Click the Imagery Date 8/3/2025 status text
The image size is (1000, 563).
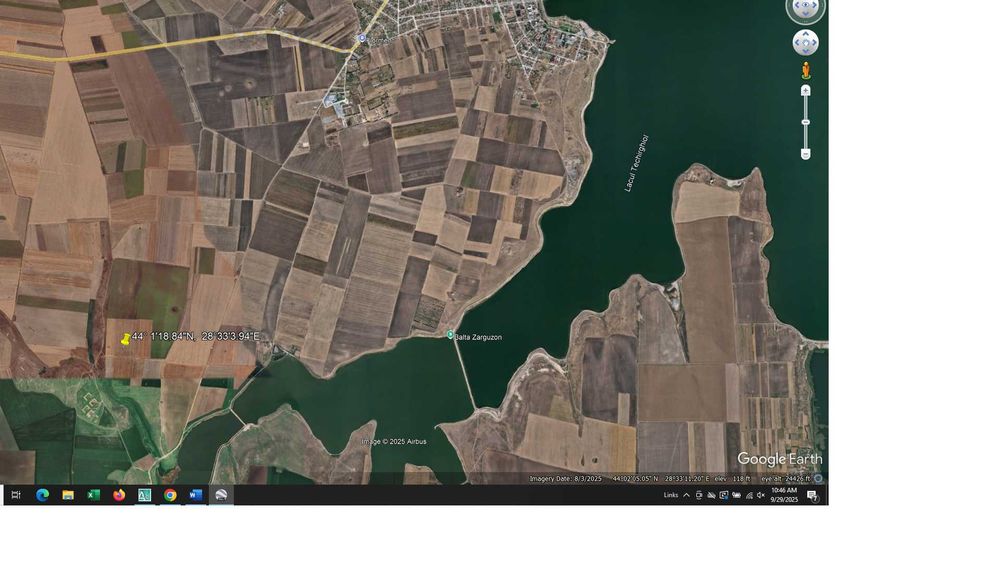tap(565, 478)
